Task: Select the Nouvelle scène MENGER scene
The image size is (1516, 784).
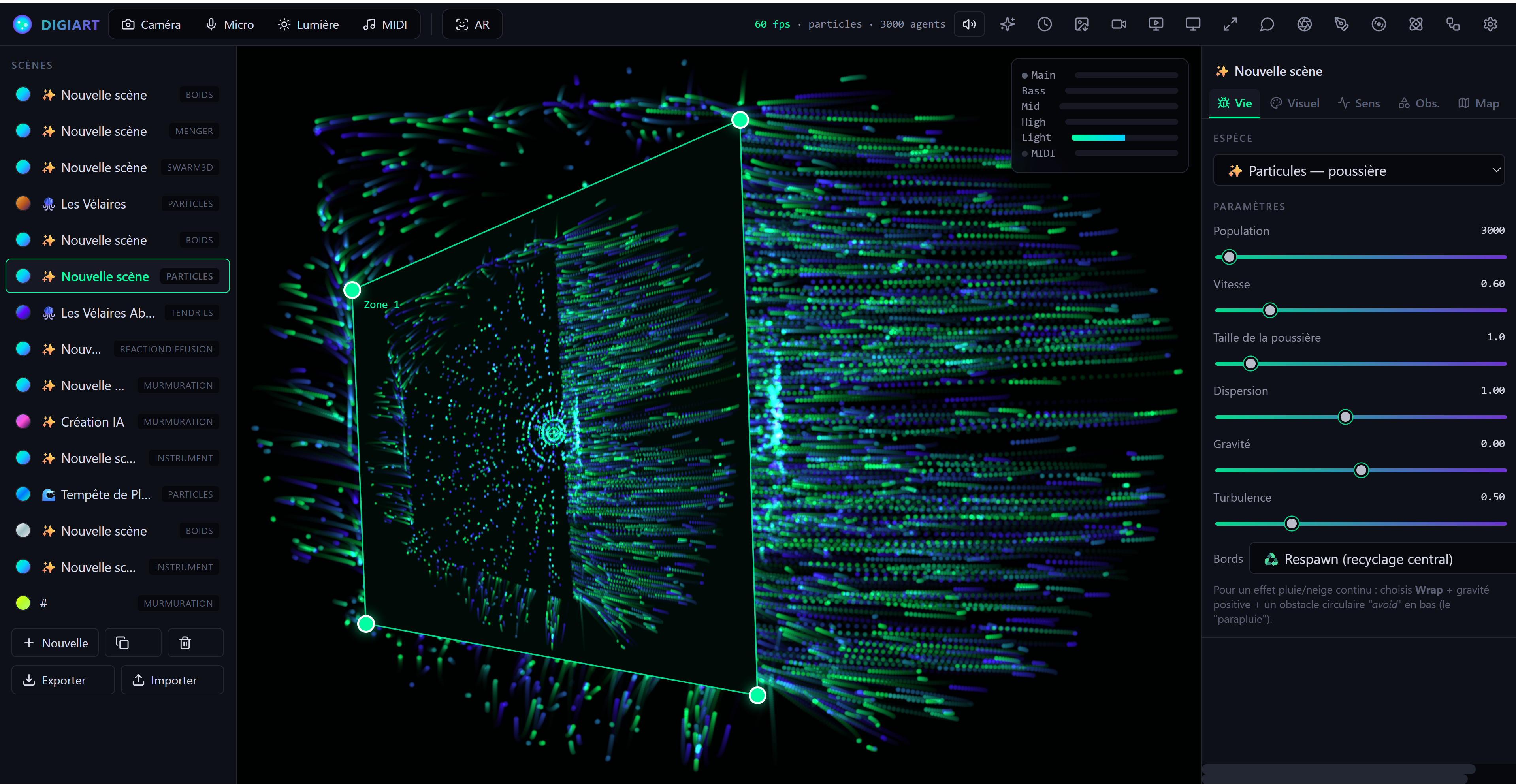Action: coord(118,131)
